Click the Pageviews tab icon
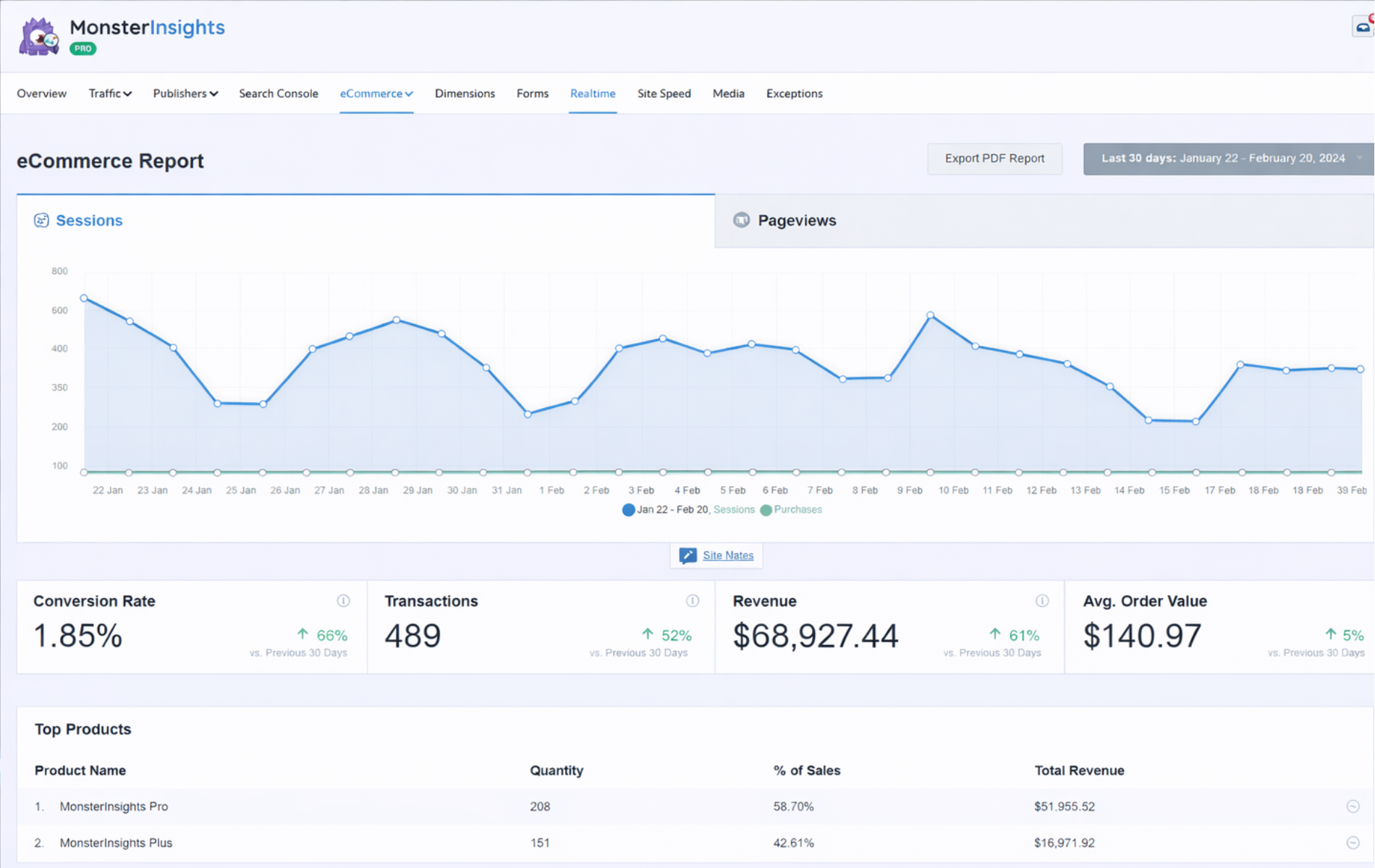This screenshot has width=1375, height=868. coord(741,221)
